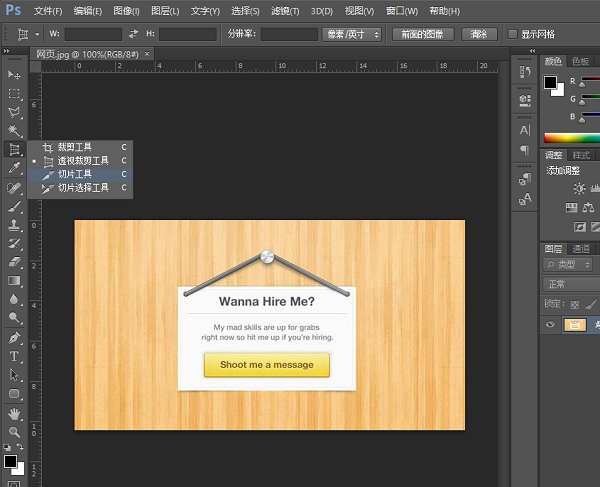The height and width of the screenshot is (487, 600).
Task: Click the color spectrum ramp bar
Action: (x=571, y=138)
